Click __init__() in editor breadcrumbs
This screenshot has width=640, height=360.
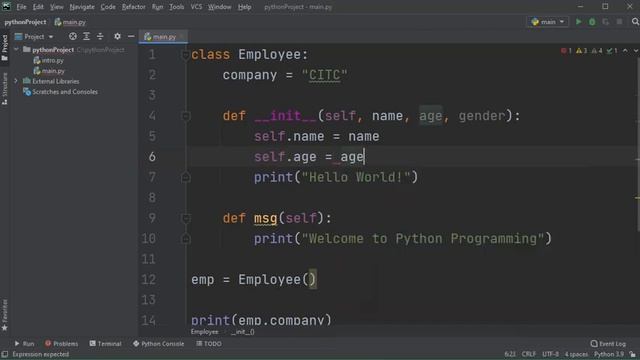coord(242,332)
